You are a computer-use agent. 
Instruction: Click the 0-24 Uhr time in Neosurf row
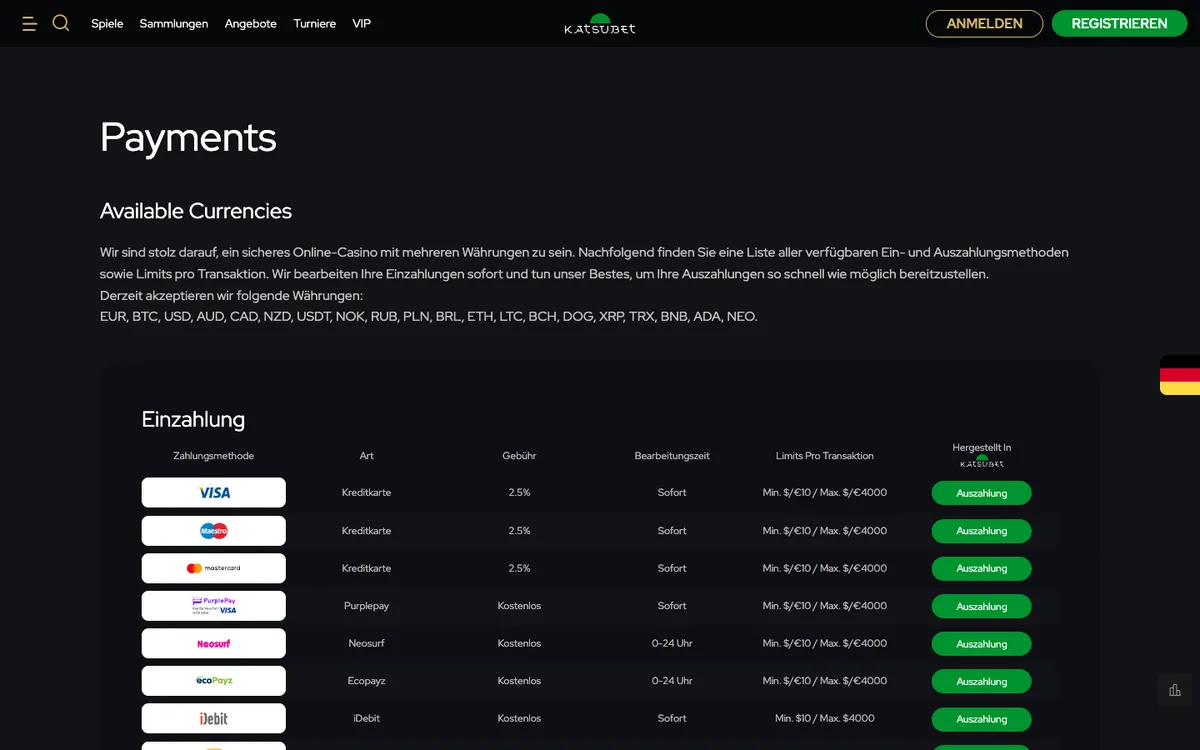(x=672, y=644)
